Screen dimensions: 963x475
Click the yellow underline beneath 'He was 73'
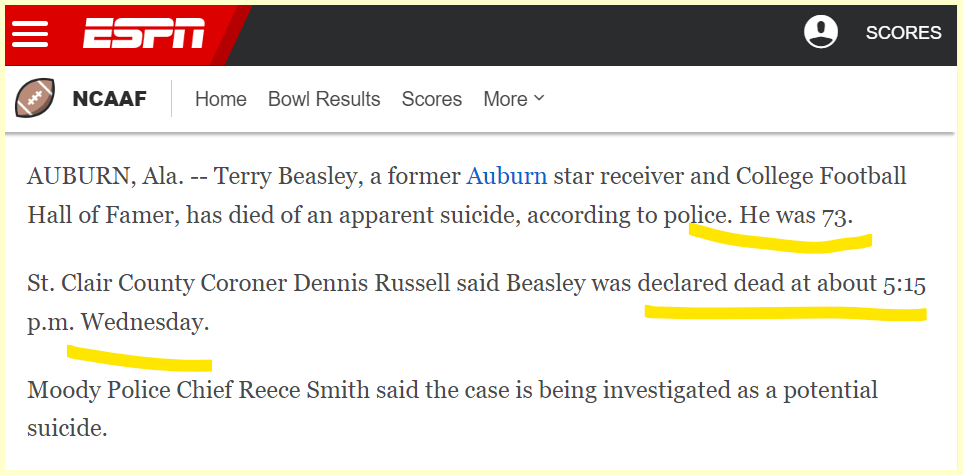tap(780, 240)
